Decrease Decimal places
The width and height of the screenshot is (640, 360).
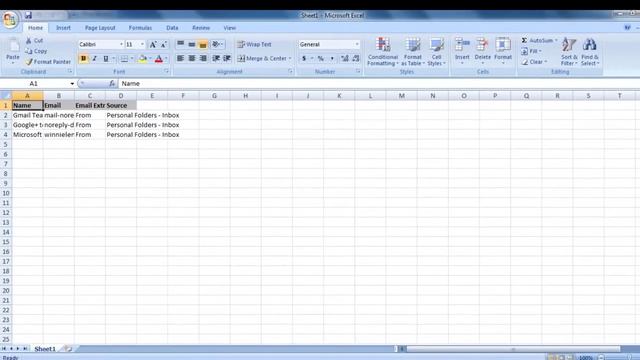[x=356, y=59]
